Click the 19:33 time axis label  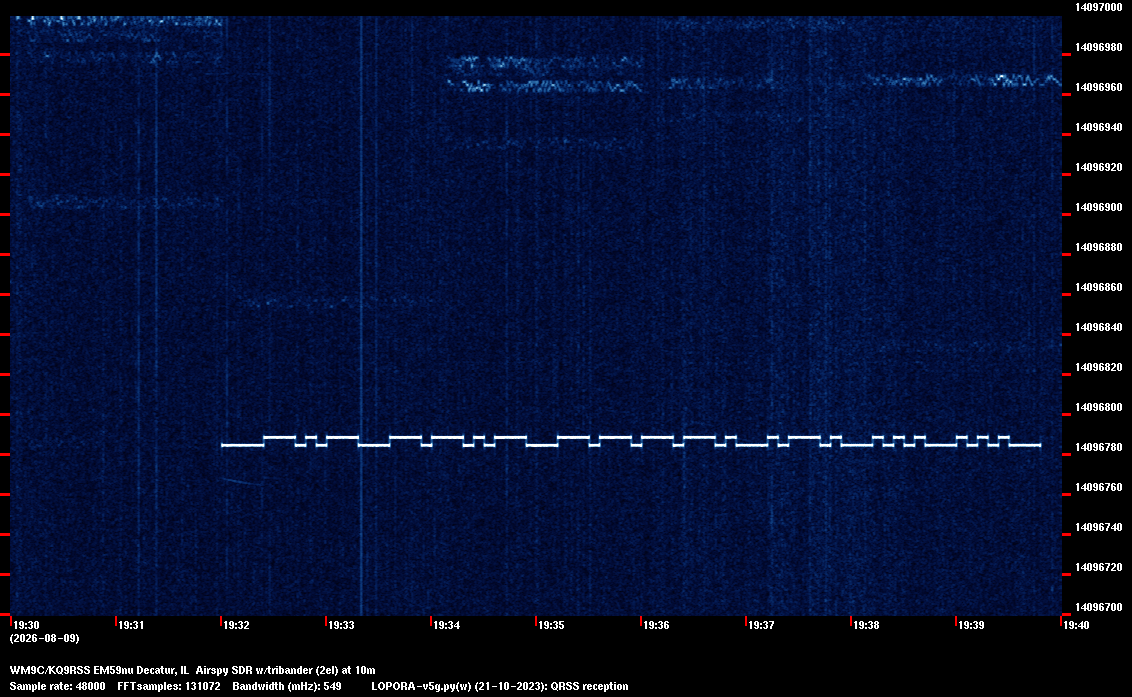click(x=341, y=625)
